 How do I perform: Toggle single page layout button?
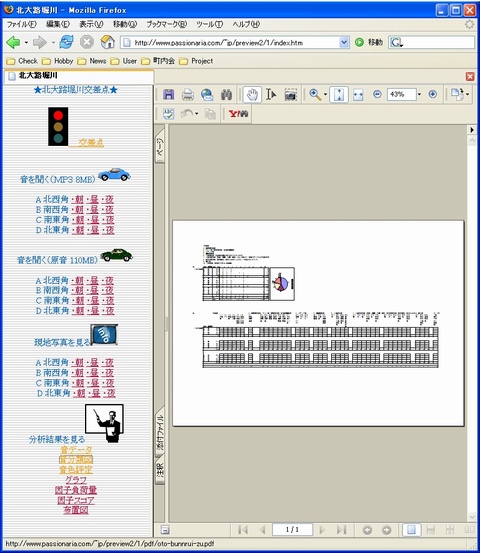coord(411,530)
